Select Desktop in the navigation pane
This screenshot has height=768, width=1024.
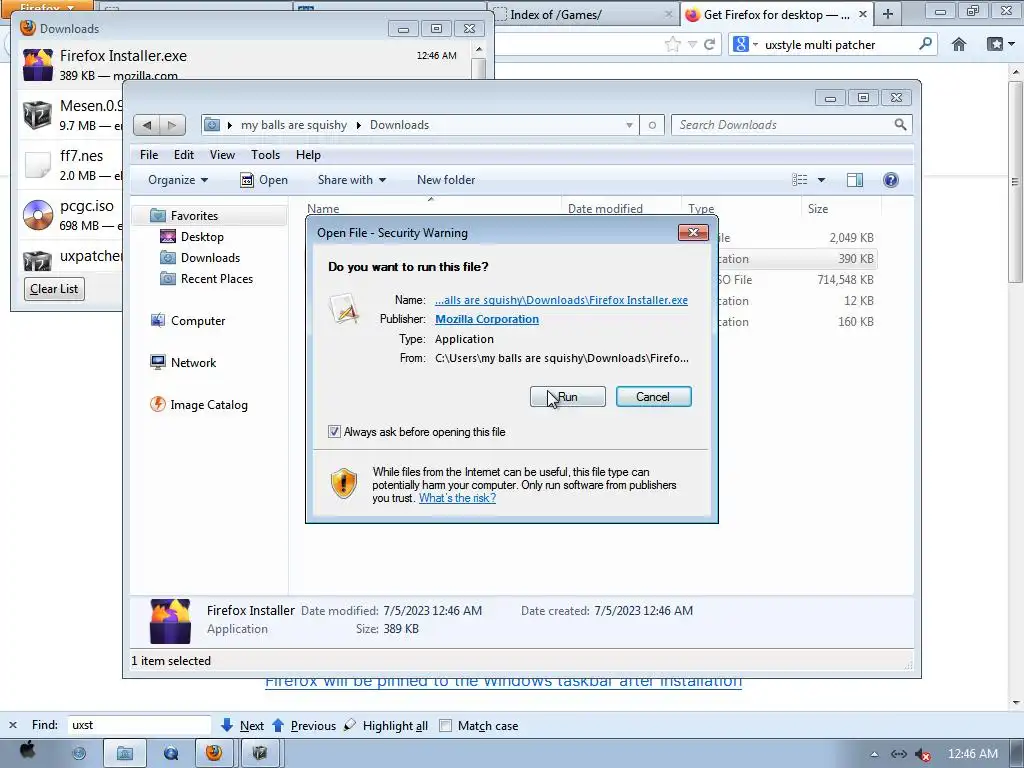pos(202,236)
